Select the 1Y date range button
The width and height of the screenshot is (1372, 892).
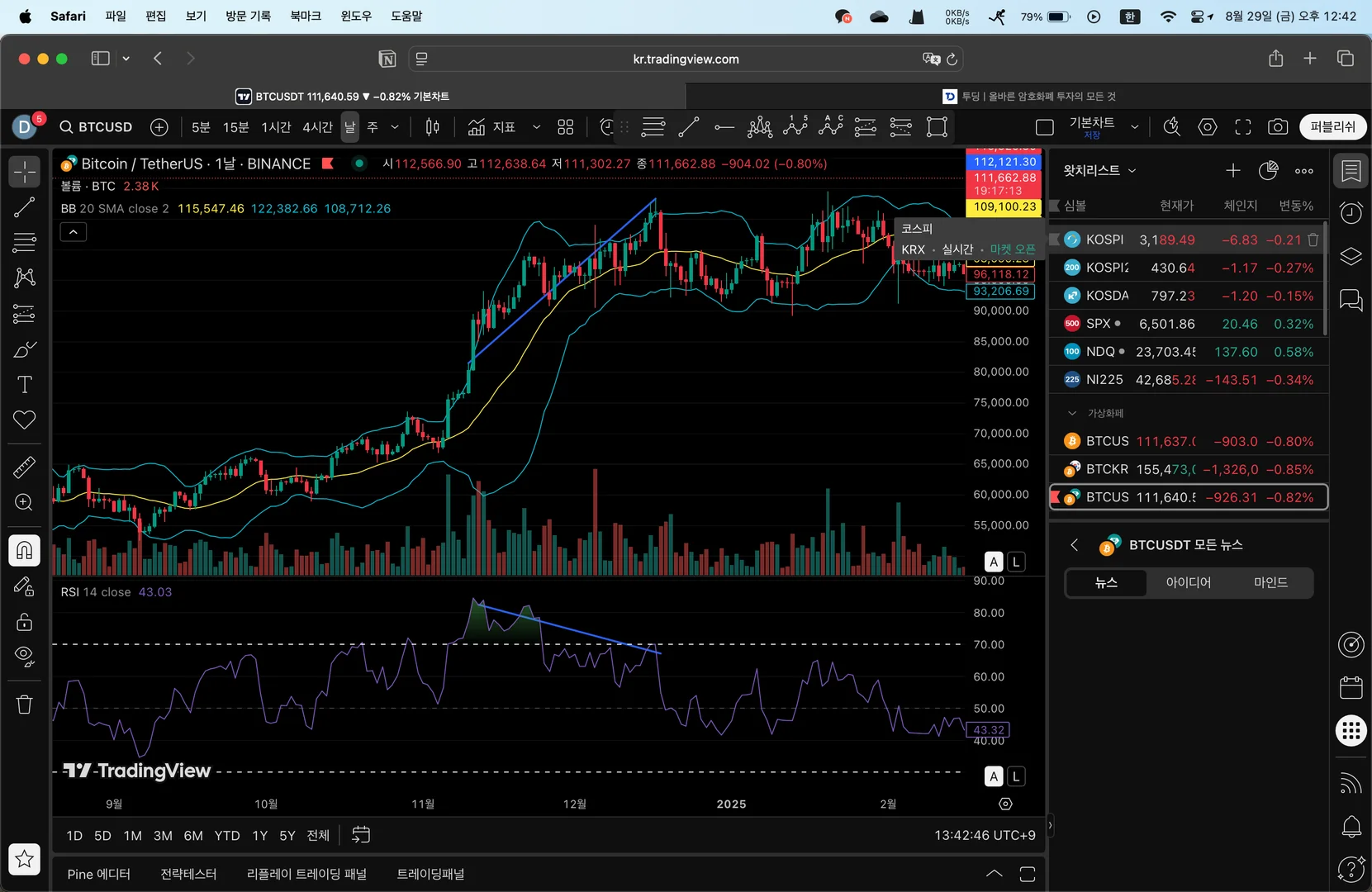click(x=259, y=836)
